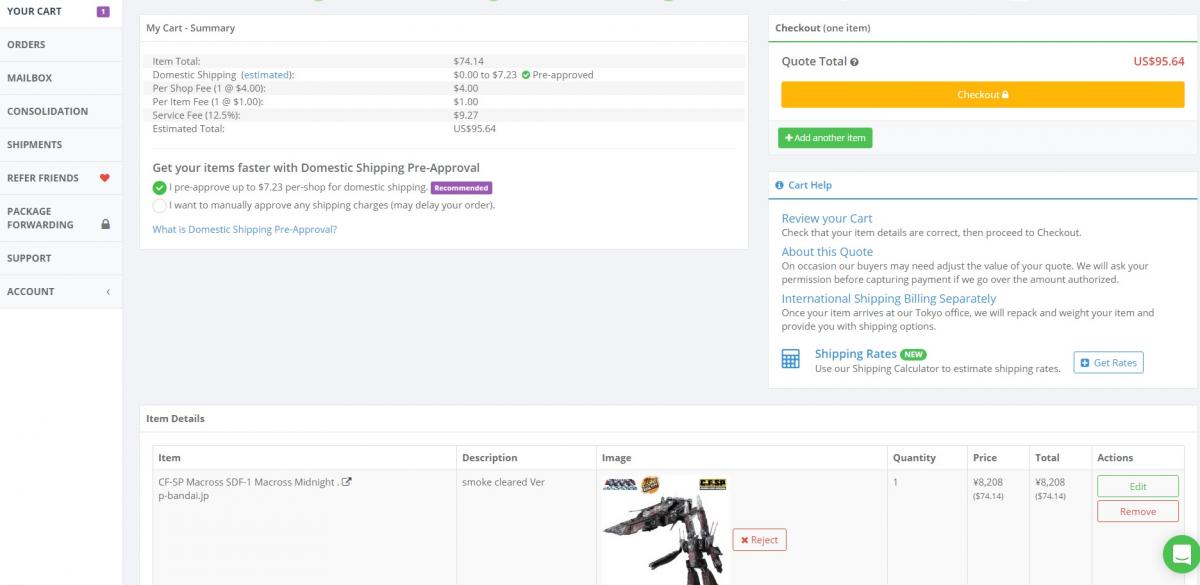Click the Add another item button
The width and height of the screenshot is (1200, 585).
[x=825, y=138]
